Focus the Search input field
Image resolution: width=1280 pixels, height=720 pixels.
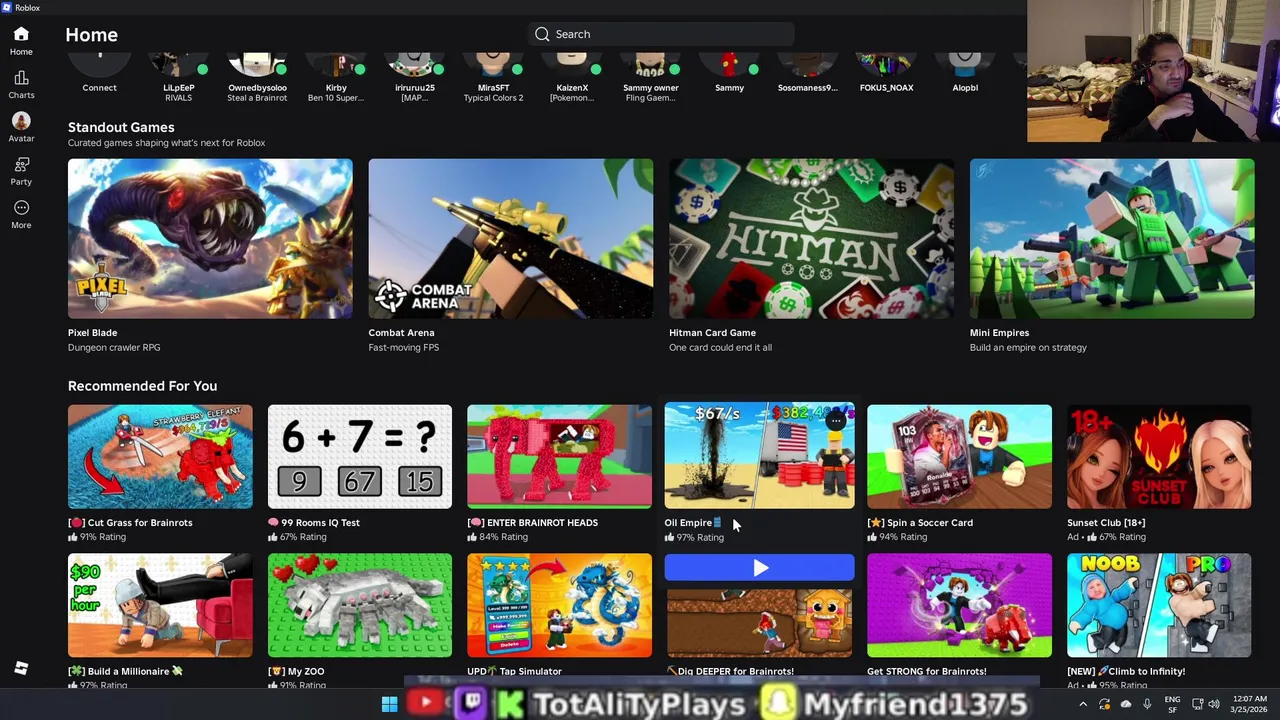click(x=661, y=34)
